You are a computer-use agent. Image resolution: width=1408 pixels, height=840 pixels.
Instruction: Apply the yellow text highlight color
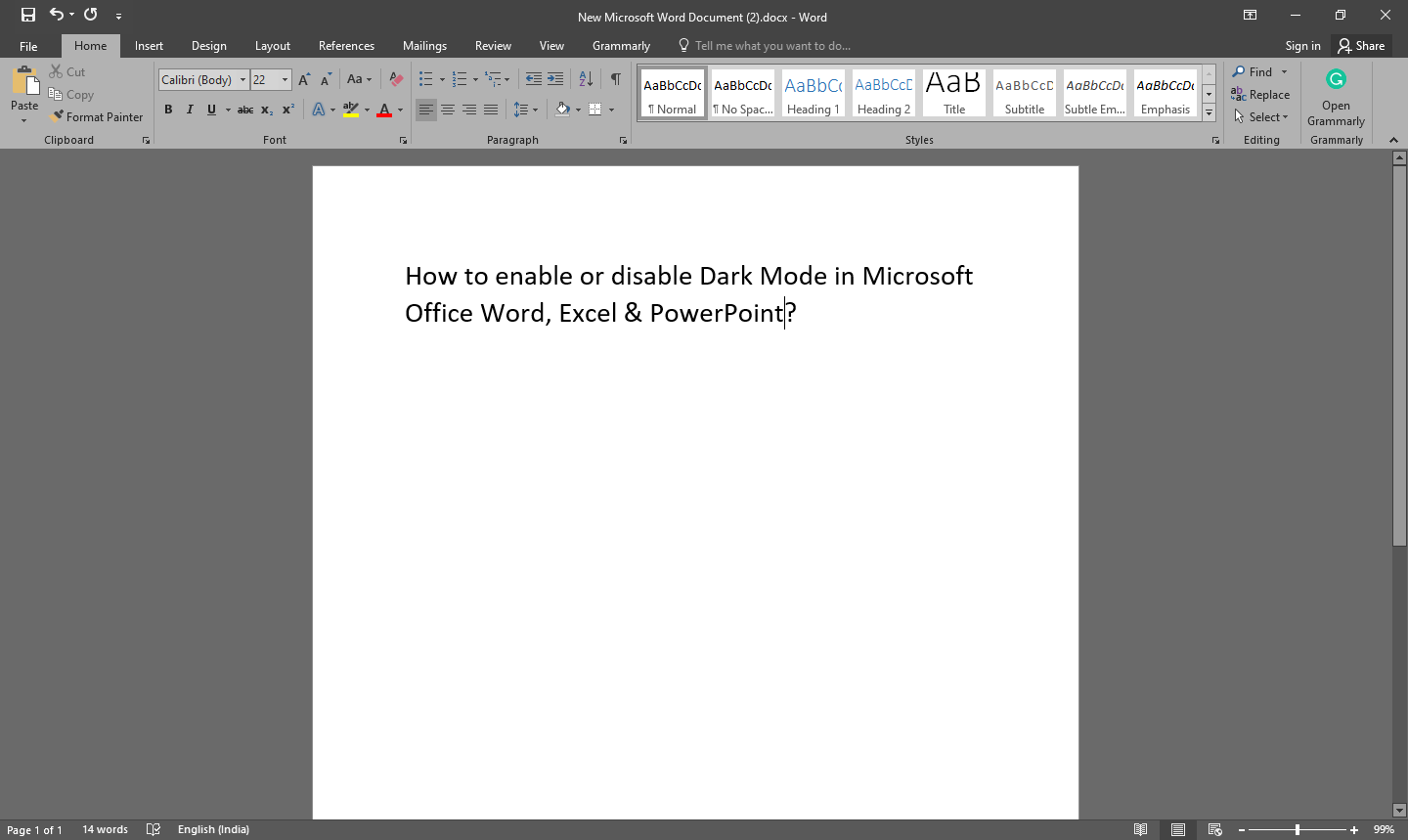(351, 110)
